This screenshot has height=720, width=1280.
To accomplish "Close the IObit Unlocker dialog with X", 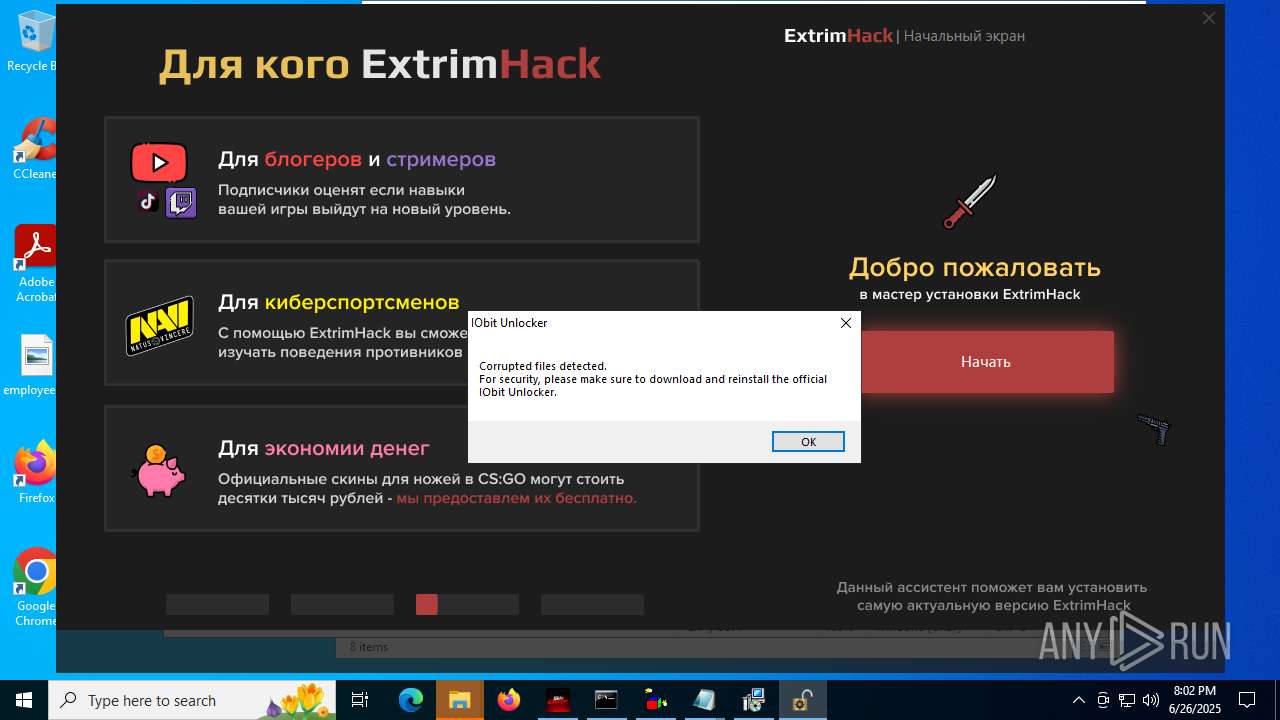I will 845,323.
